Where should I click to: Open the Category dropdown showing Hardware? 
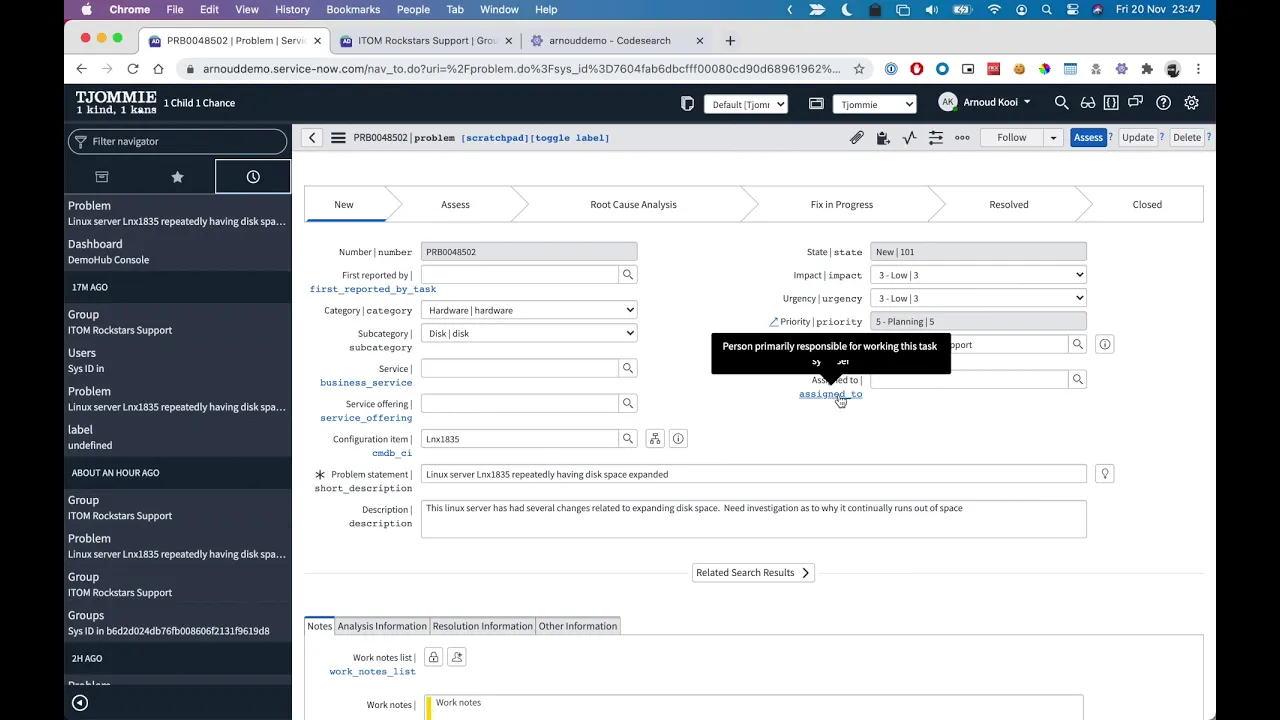tap(530, 310)
